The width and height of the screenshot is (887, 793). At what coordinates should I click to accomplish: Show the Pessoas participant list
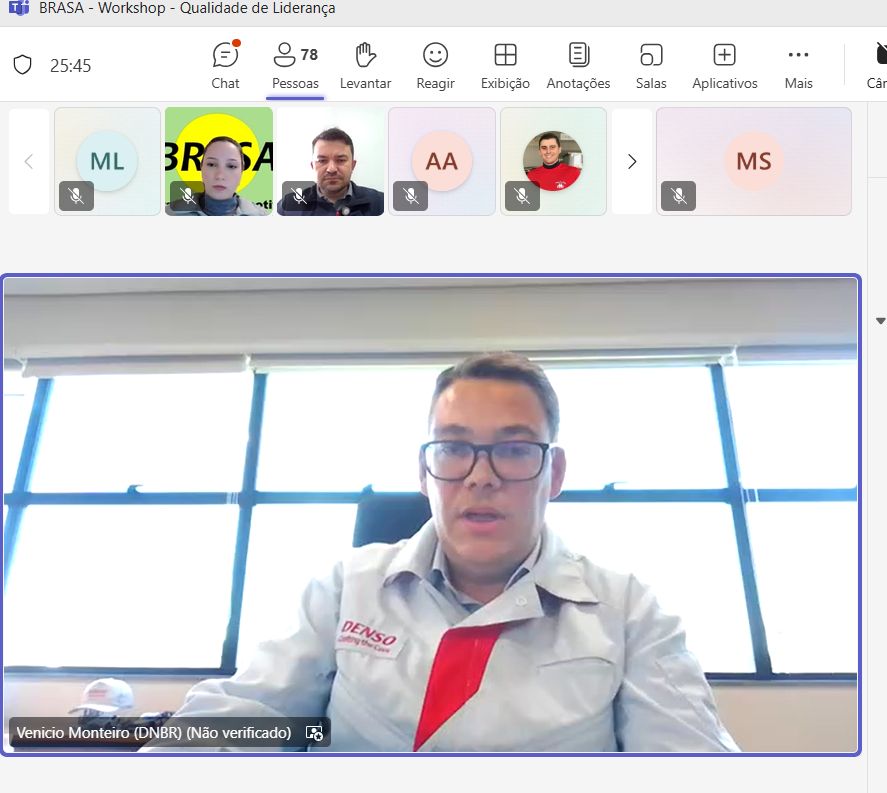[295, 65]
